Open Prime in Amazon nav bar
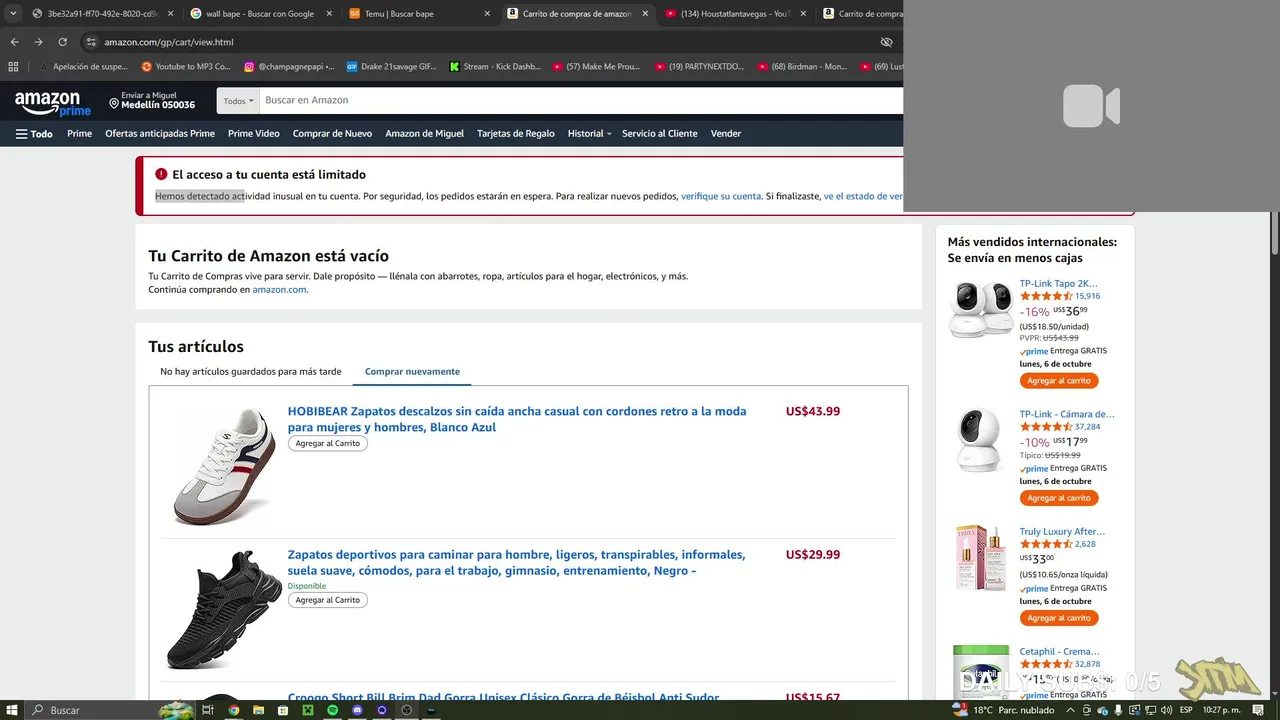Viewport: 1280px width, 720px height. pos(79,133)
